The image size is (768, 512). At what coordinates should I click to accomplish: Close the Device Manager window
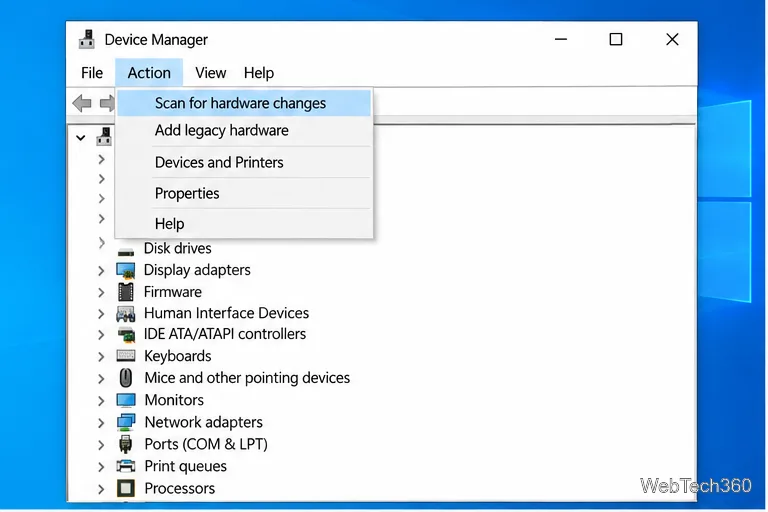(672, 39)
